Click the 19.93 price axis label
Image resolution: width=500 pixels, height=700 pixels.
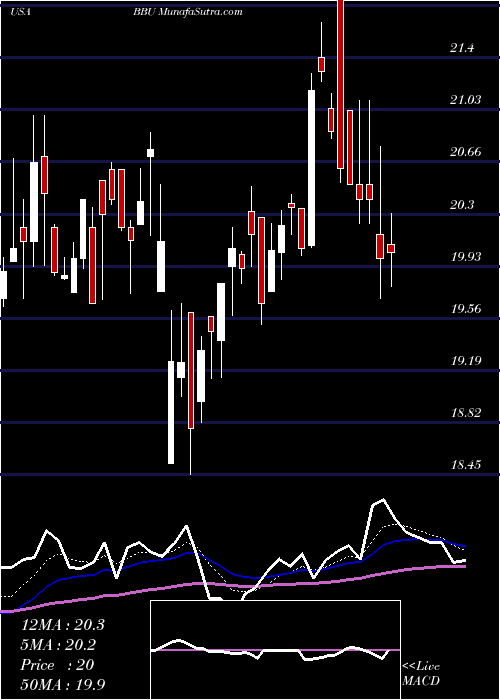[466, 256]
